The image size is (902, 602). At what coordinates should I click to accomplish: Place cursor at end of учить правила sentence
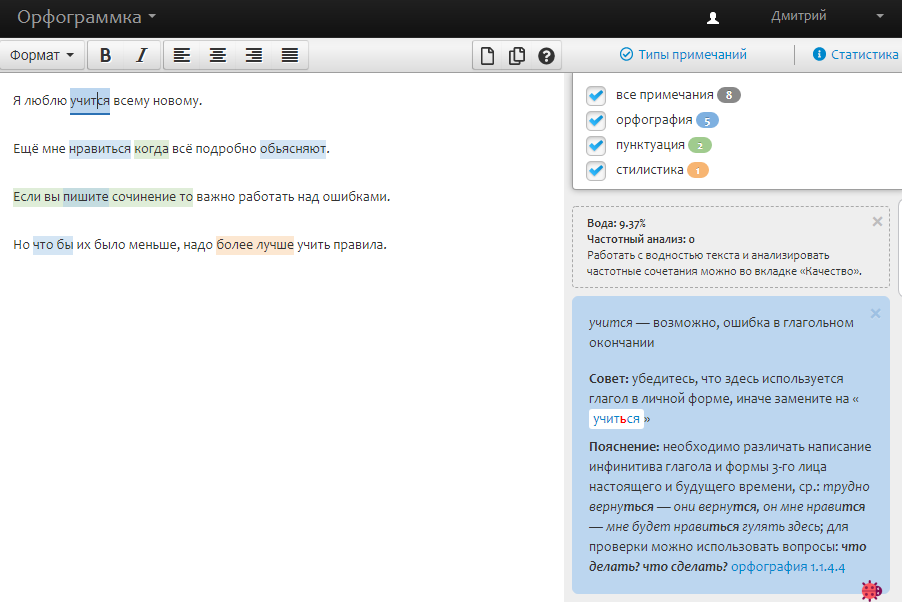click(x=387, y=245)
